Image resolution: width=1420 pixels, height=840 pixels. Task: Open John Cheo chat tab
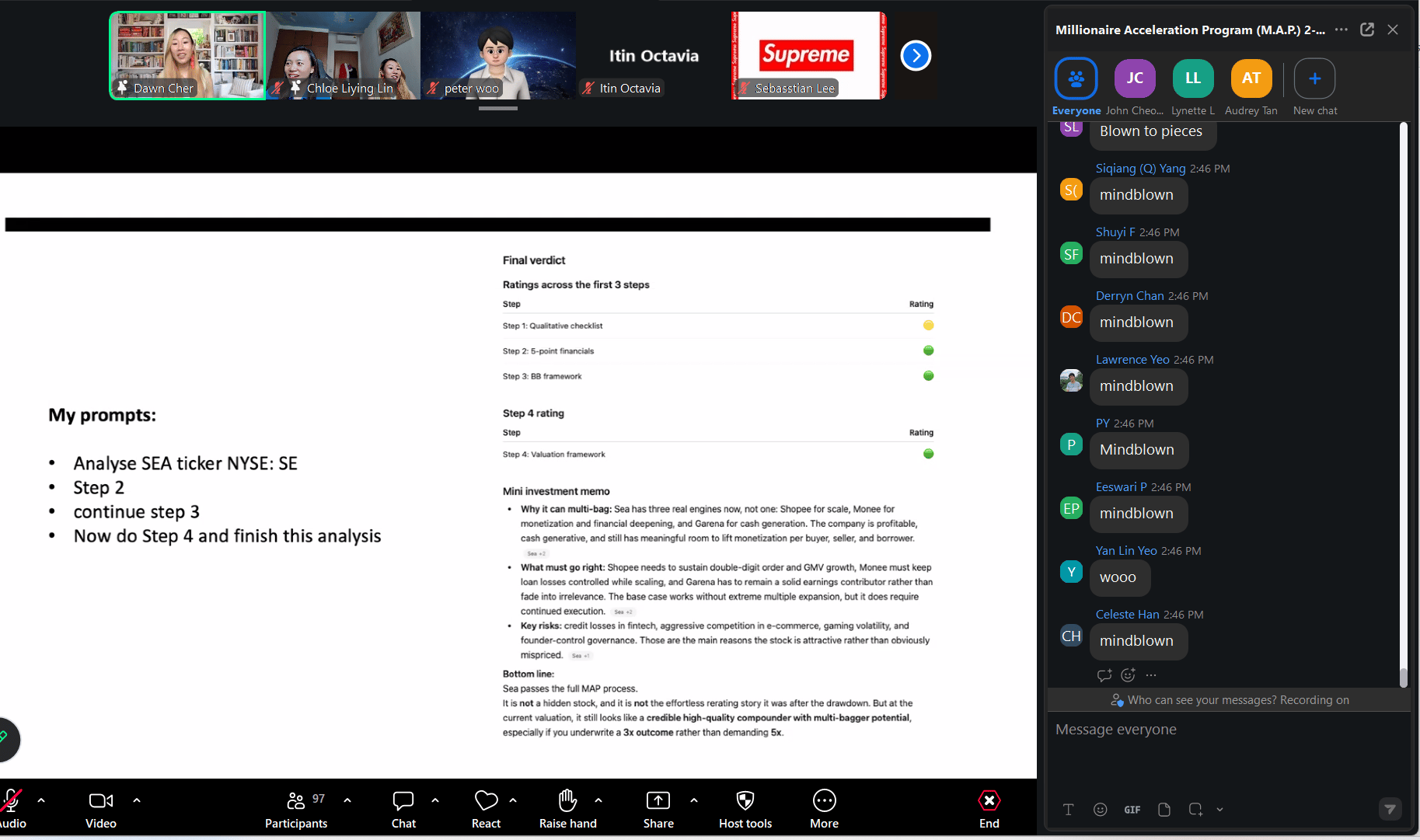tap(1135, 87)
